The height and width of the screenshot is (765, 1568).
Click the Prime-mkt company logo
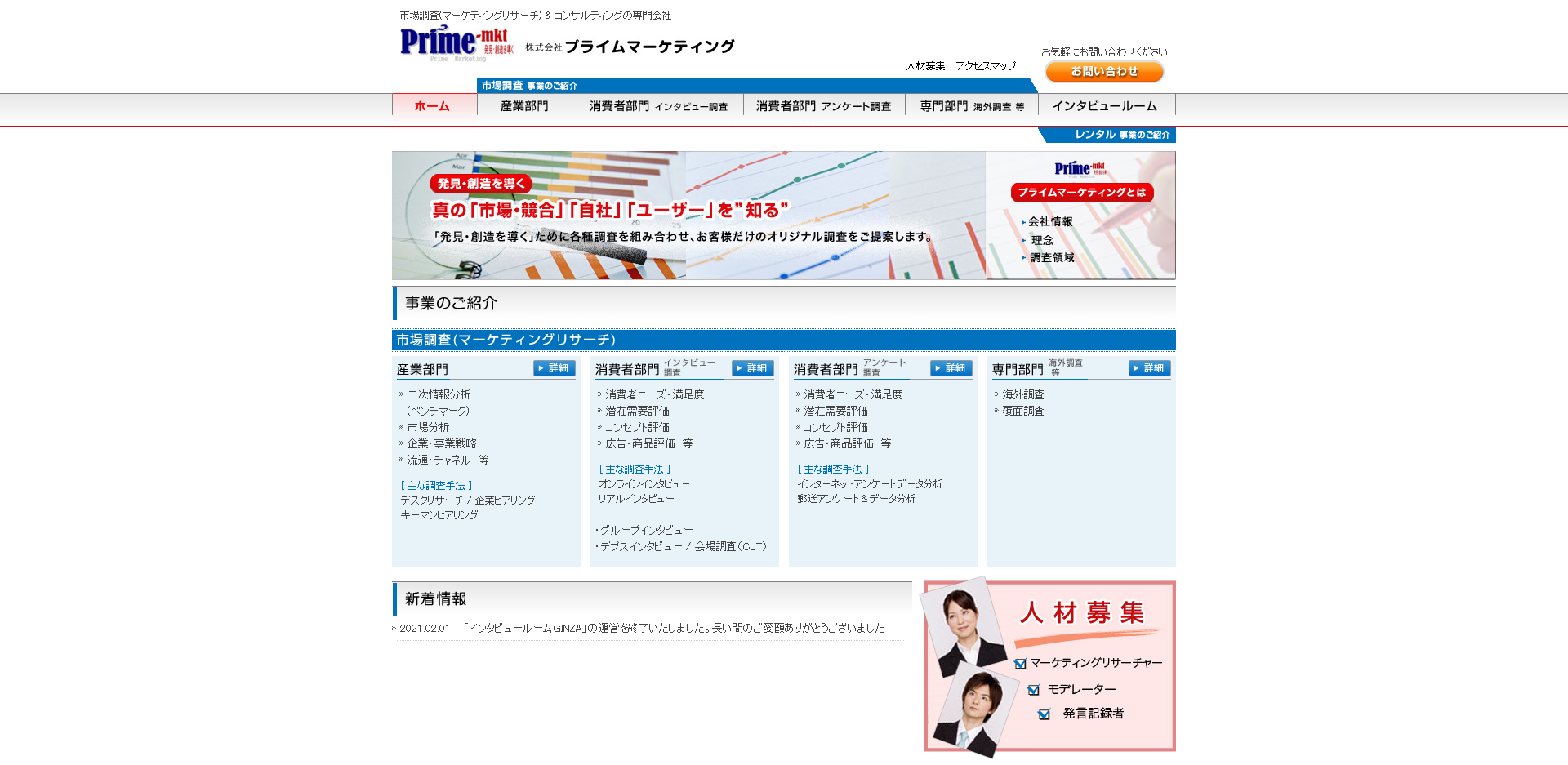coord(457,42)
